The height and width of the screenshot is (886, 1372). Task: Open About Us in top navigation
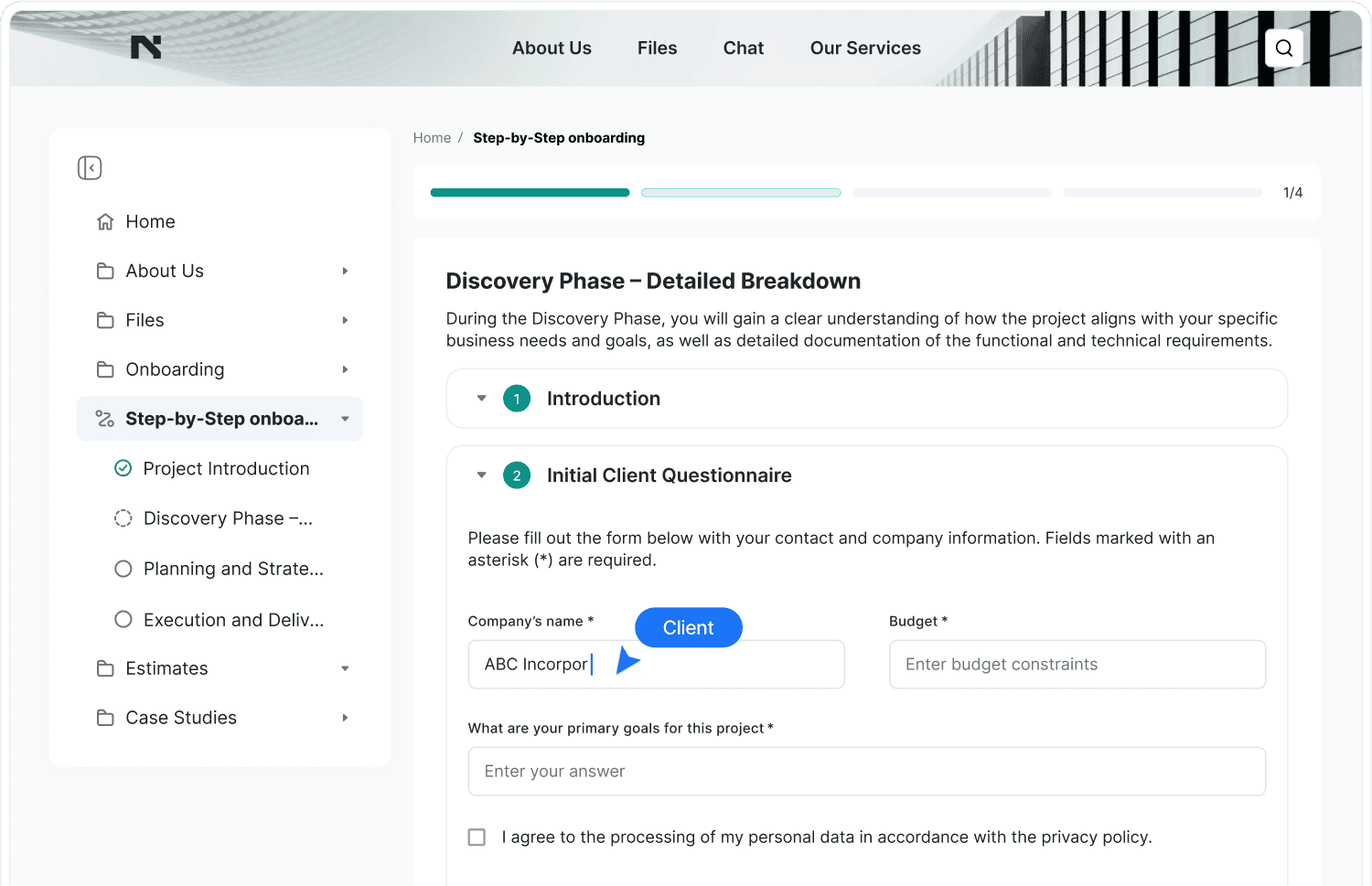[x=552, y=48]
